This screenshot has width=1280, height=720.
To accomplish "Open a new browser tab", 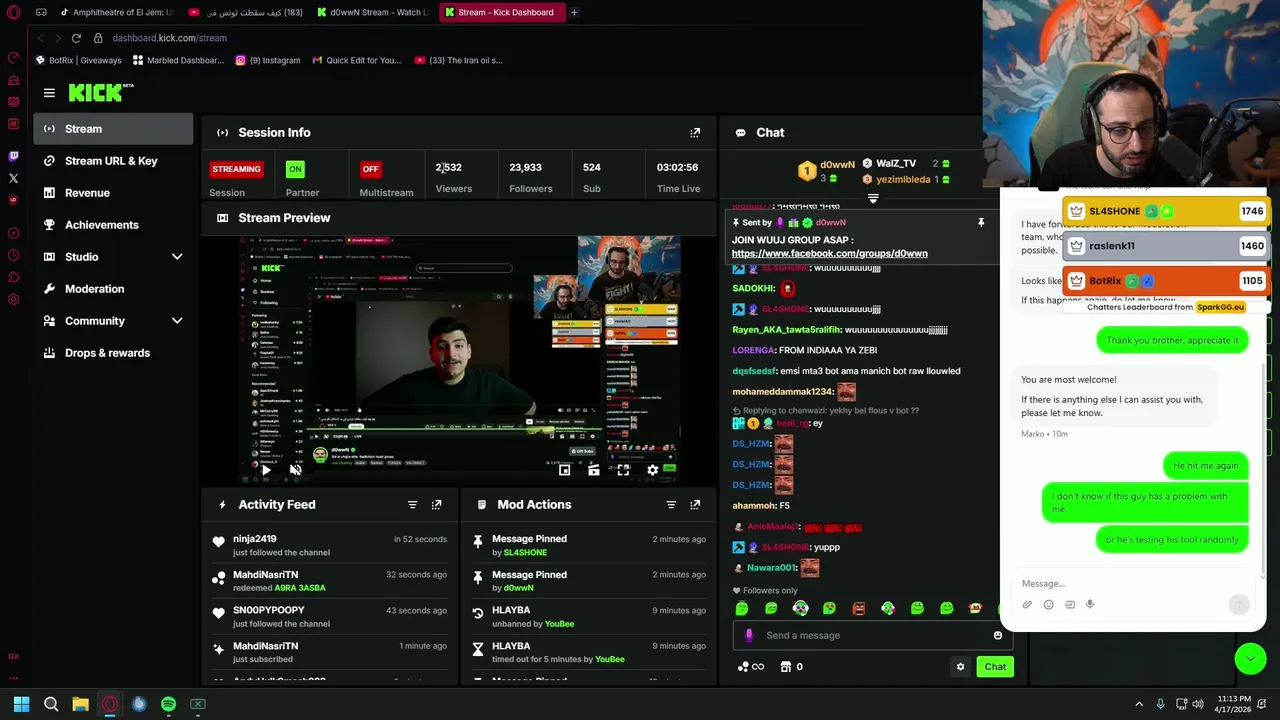I will click(574, 12).
